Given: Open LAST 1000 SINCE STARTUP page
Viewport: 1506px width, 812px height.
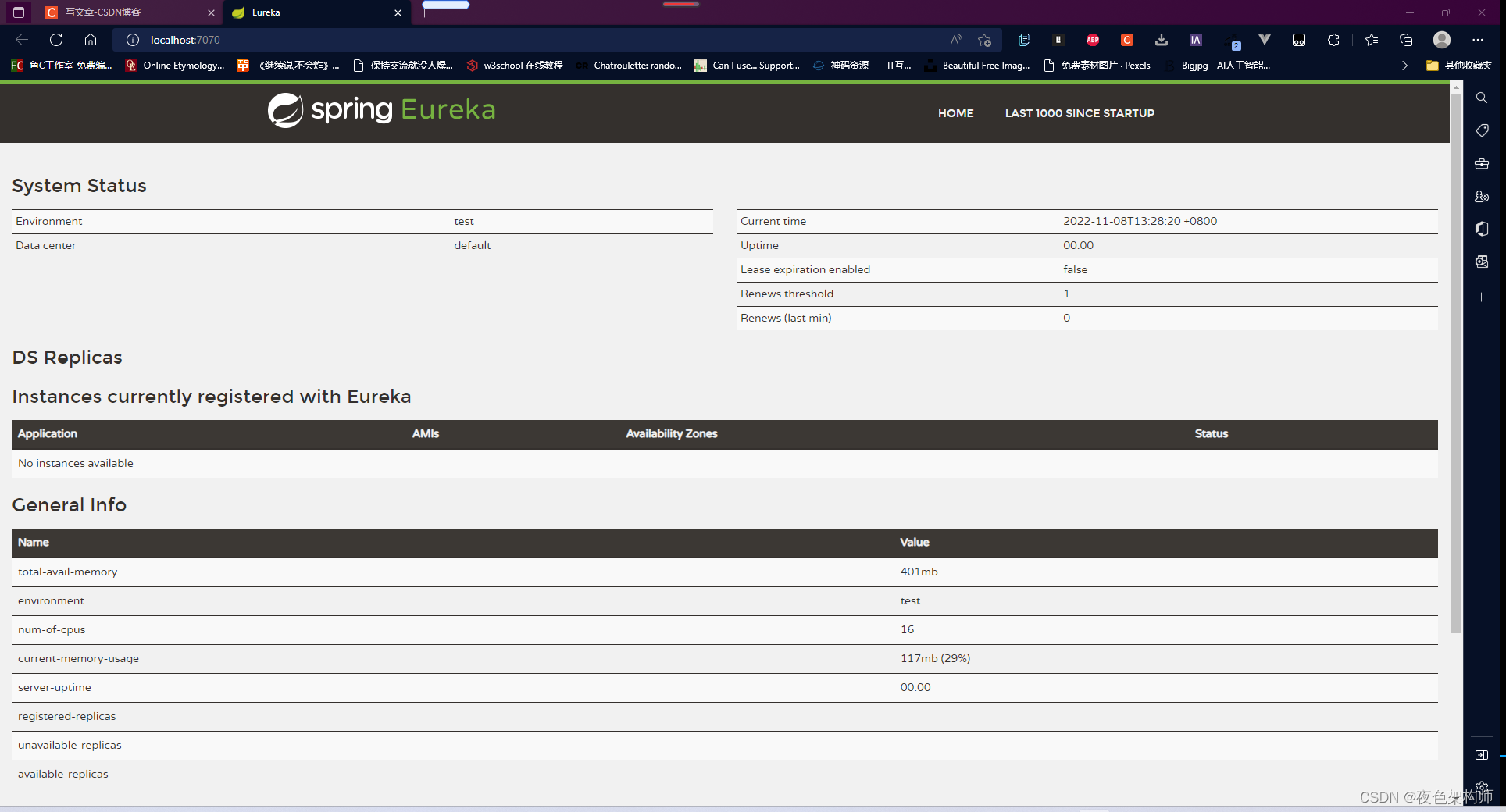Looking at the screenshot, I should (x=1080, y=113).
